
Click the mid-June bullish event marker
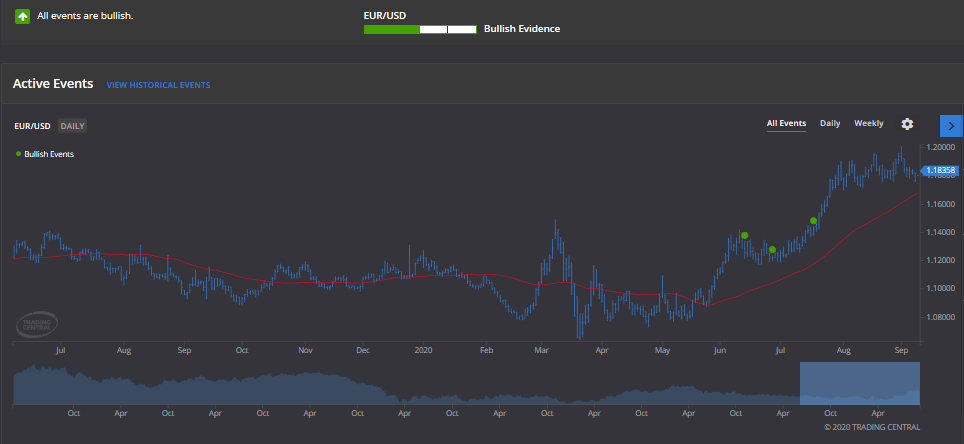pos(745,236)
